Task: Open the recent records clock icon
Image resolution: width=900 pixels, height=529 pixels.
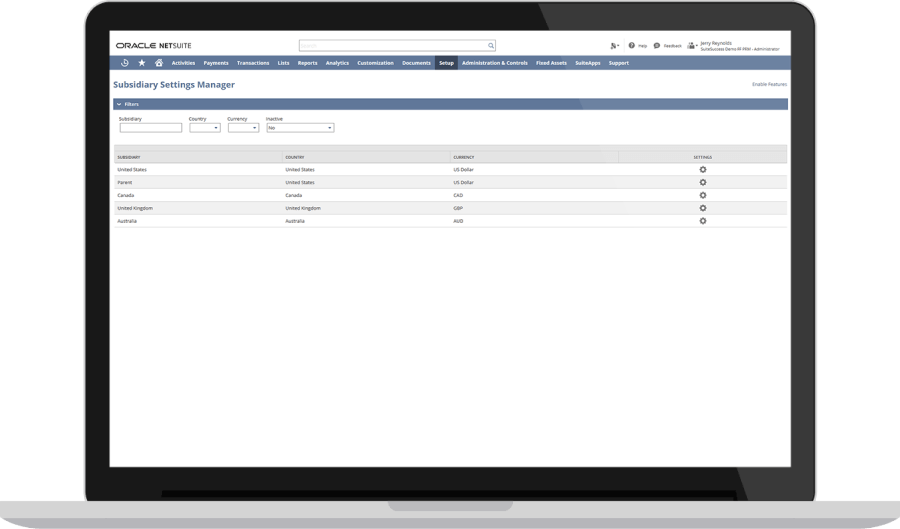Action: [x=125, y=63]
